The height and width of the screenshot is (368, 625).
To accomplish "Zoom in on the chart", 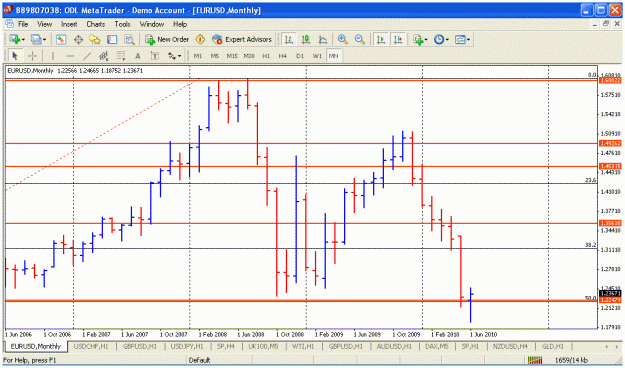I will click(x=342, y=39).
